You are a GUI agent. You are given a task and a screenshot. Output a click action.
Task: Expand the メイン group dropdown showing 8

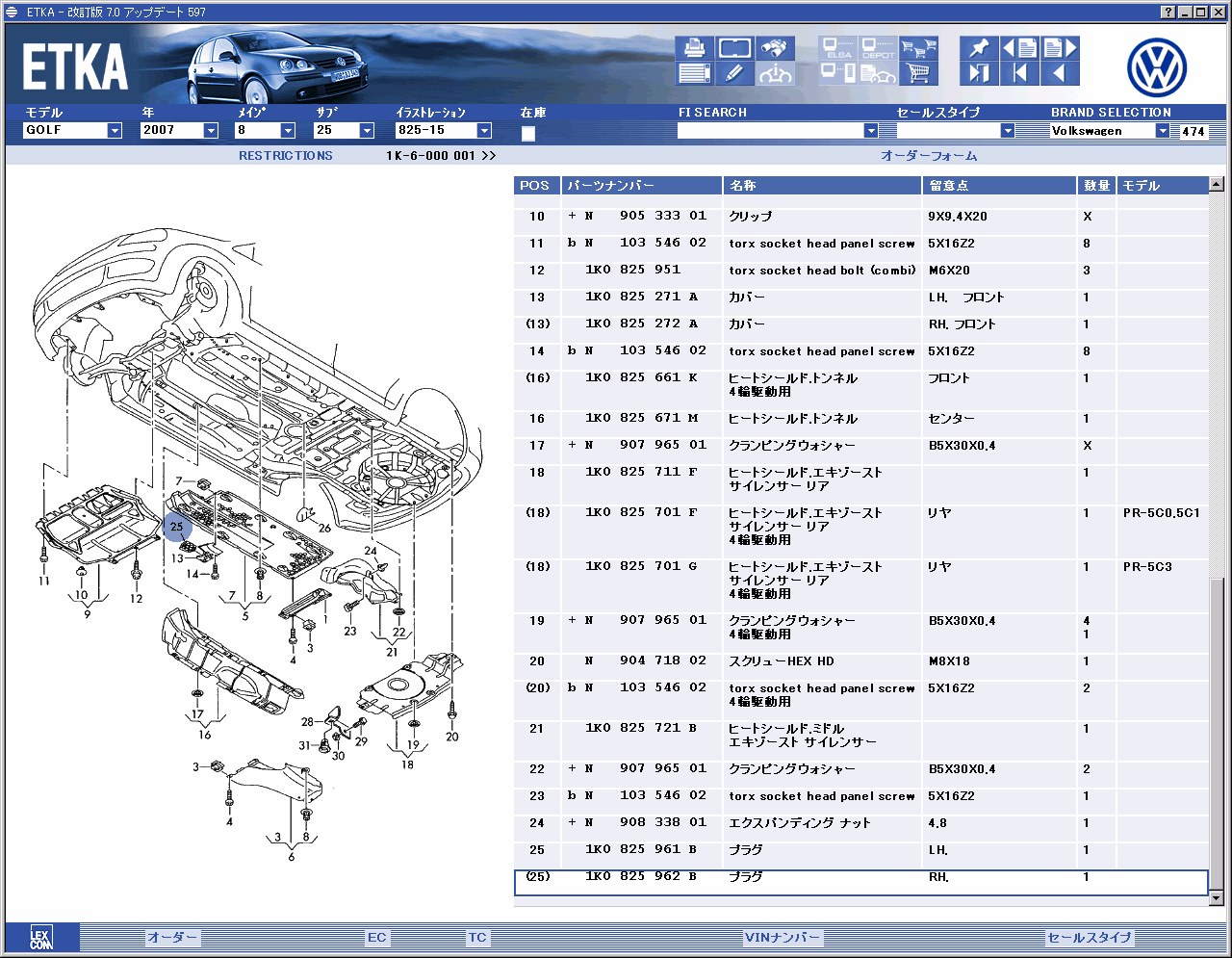[x=288, y=131]
